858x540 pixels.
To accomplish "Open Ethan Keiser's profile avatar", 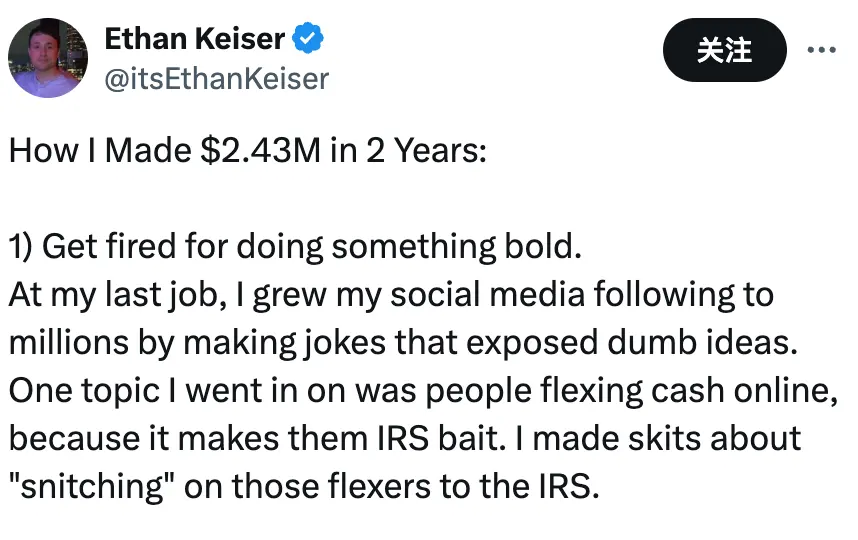I will [x=47, y=57].
